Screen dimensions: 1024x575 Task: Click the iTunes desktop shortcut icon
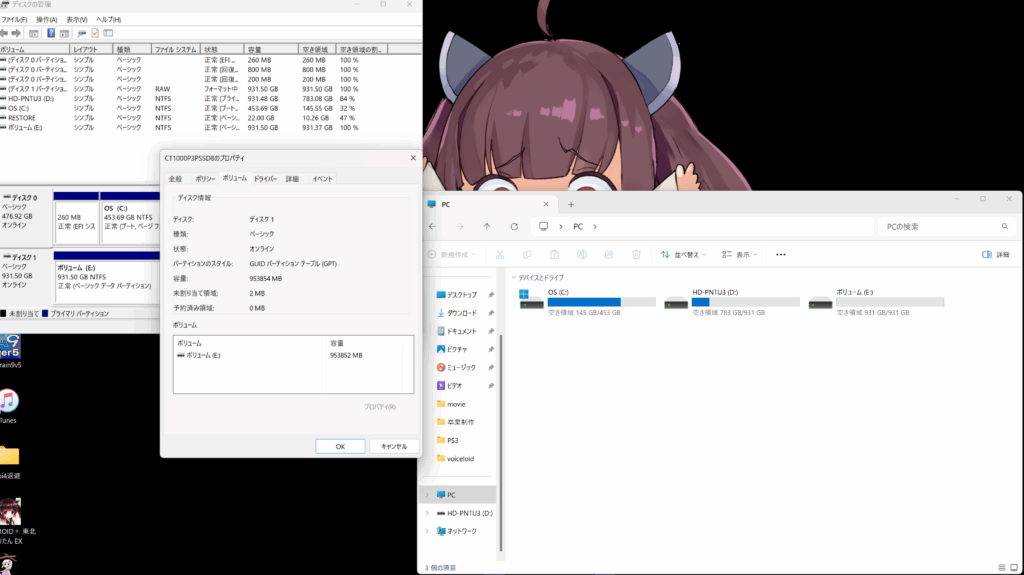(9, 401)
